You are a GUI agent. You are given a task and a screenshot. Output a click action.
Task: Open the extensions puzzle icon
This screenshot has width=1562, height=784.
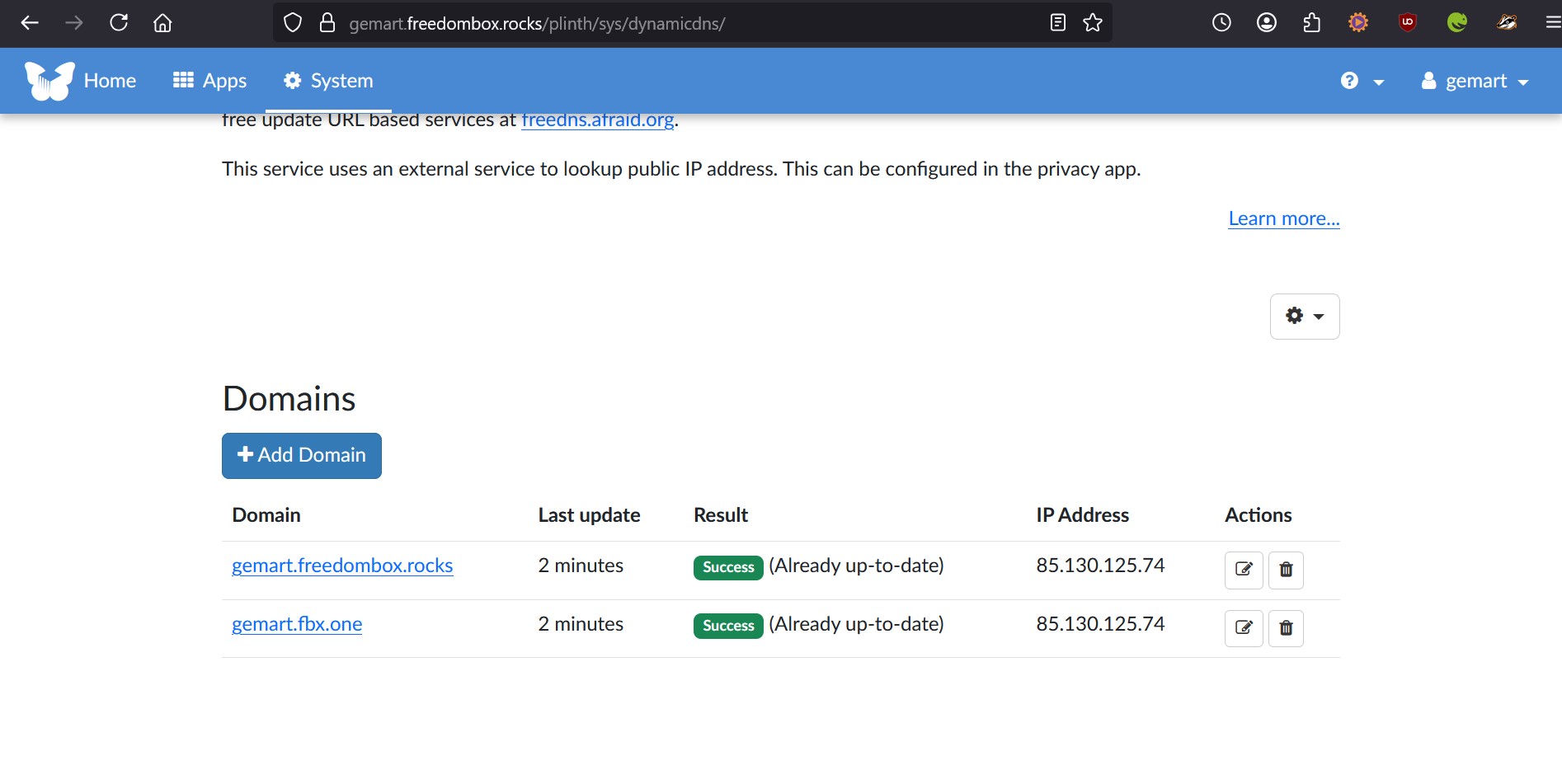(x=1311, y=23)
